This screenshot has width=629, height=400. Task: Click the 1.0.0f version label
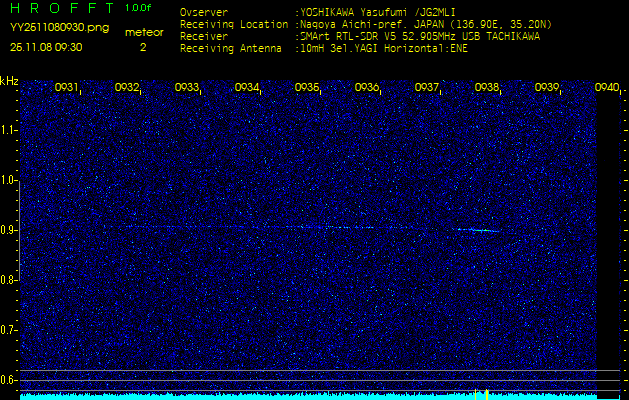(139, 8)
